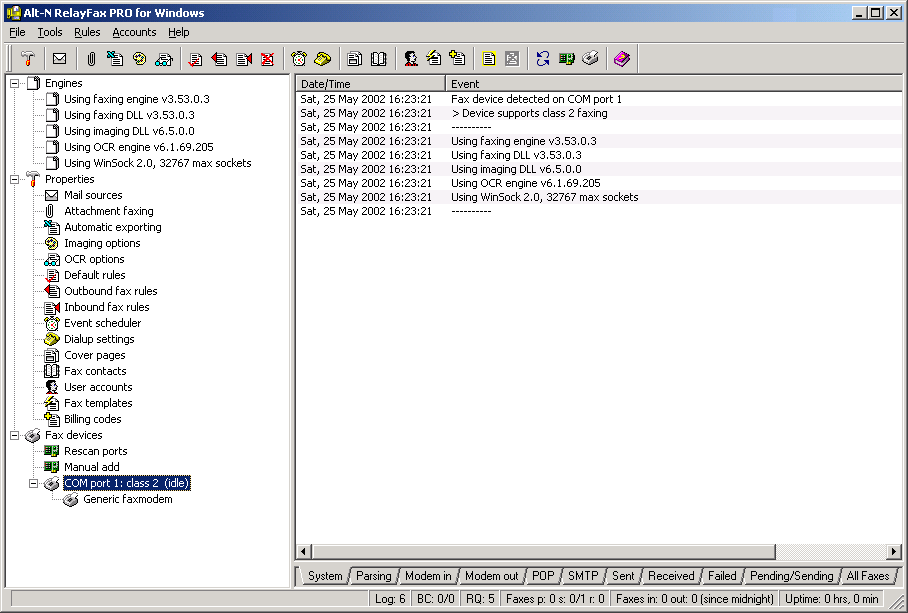
Task: Open Mail sources via envelope toolbar icon
Action: [60, 59]
